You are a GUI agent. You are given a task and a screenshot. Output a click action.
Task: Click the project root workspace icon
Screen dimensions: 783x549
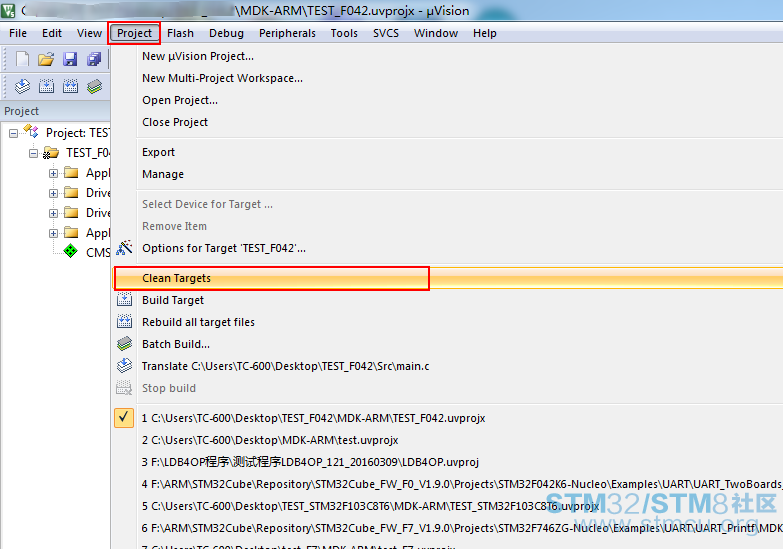tap(31, 132)
